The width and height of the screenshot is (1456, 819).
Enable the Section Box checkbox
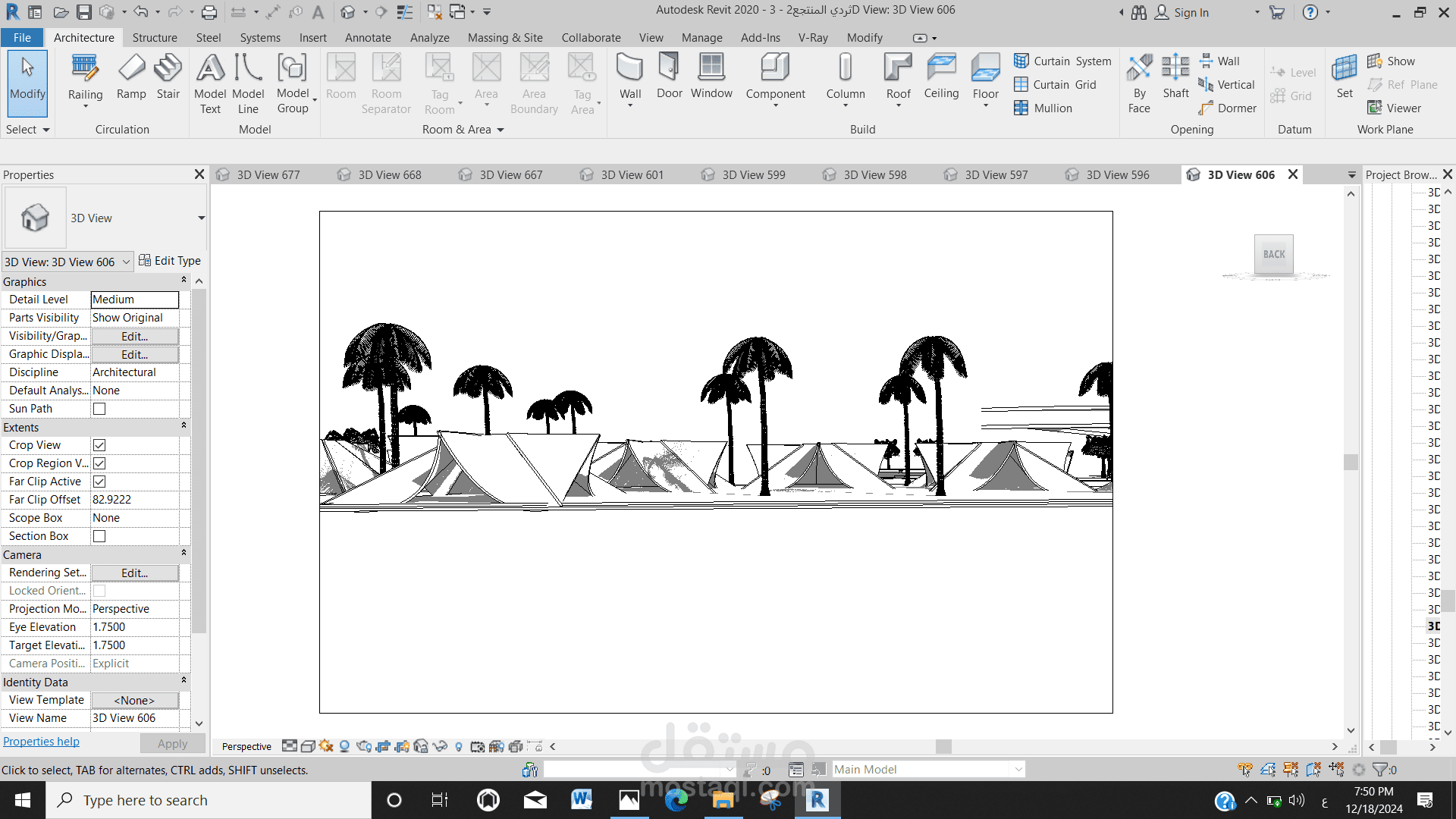99,536
